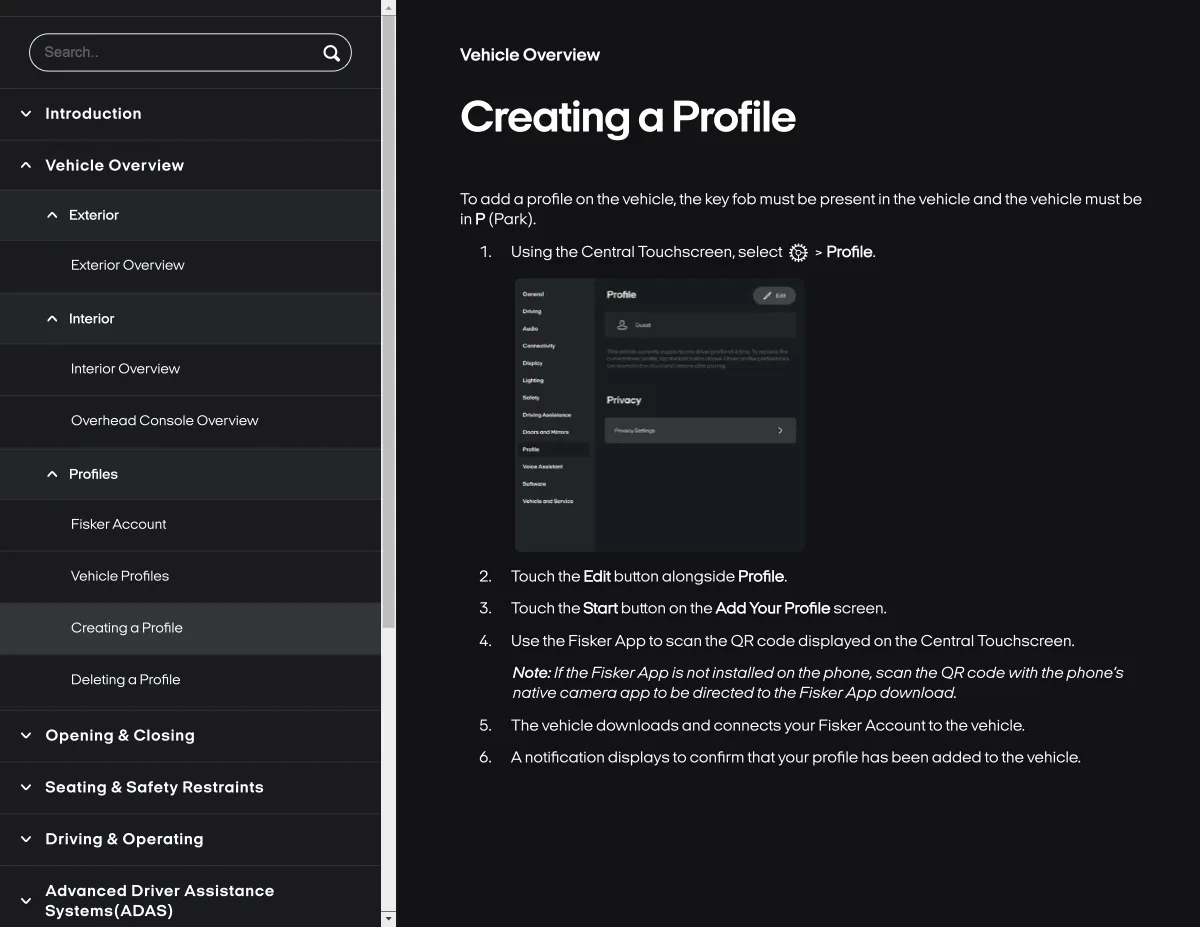
Task: Open the Fisker Account page
Action: 119,524
